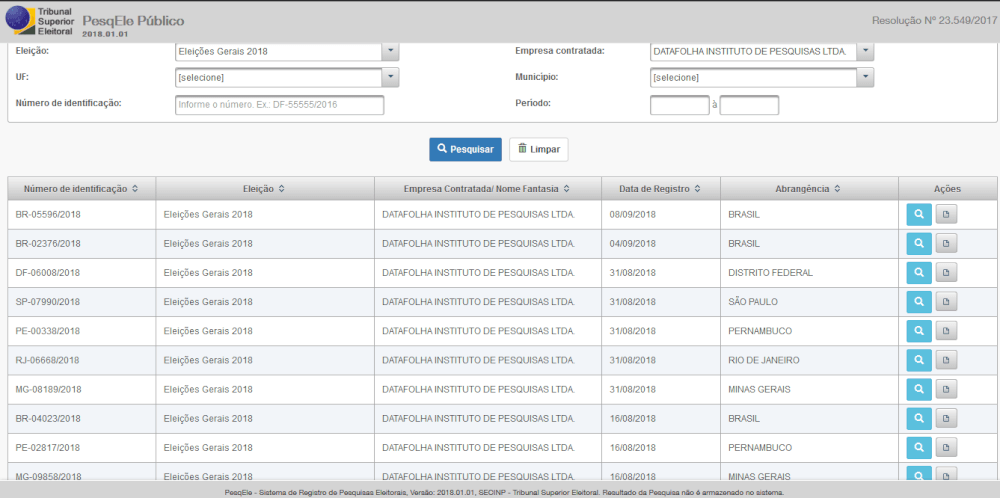Open document icon for PE-02817/2018 row
The width and height of the screenshot is (1000, 498).
pos(946,447)
